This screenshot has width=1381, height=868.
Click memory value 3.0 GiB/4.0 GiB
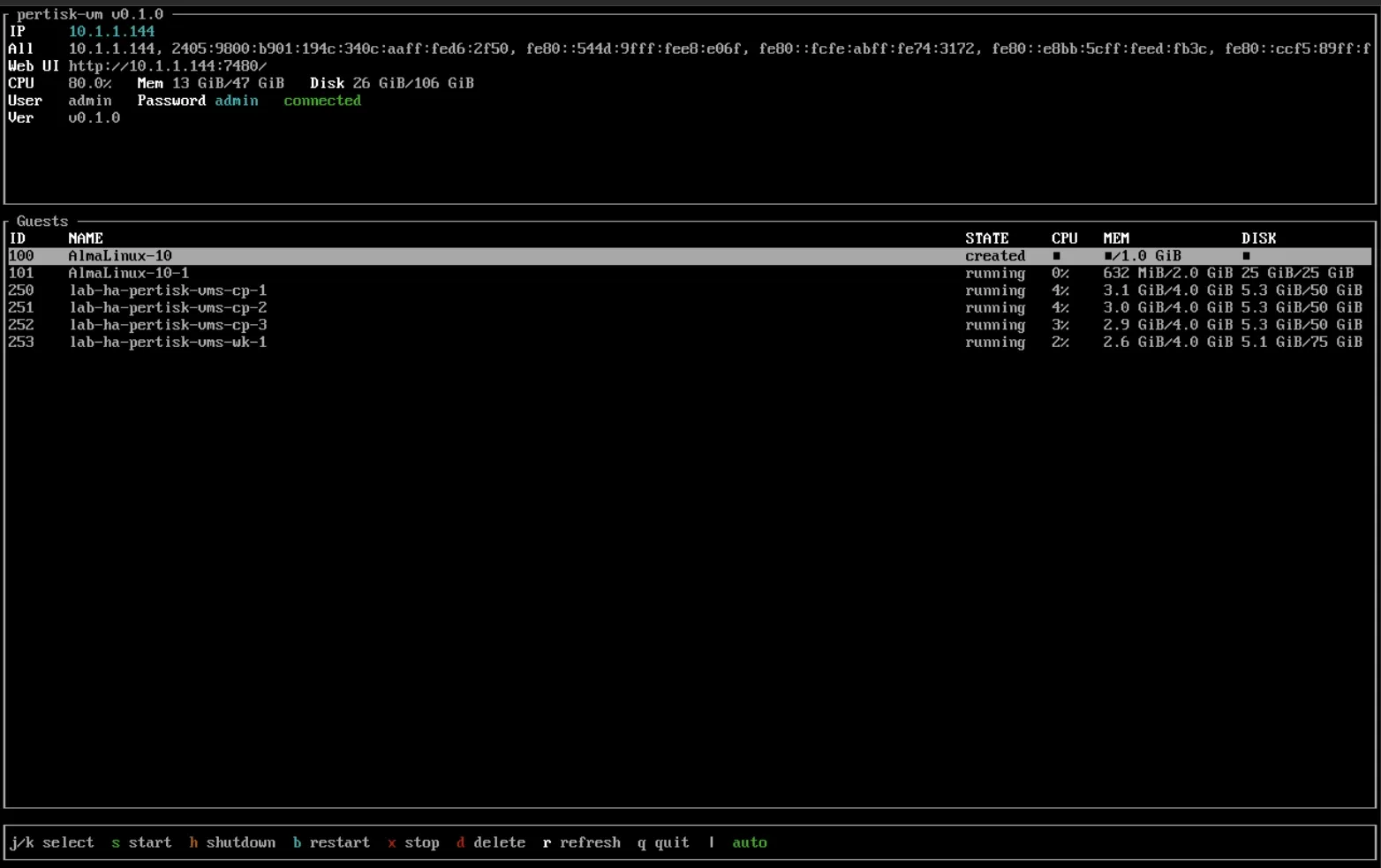click(x=1167, y=307)
